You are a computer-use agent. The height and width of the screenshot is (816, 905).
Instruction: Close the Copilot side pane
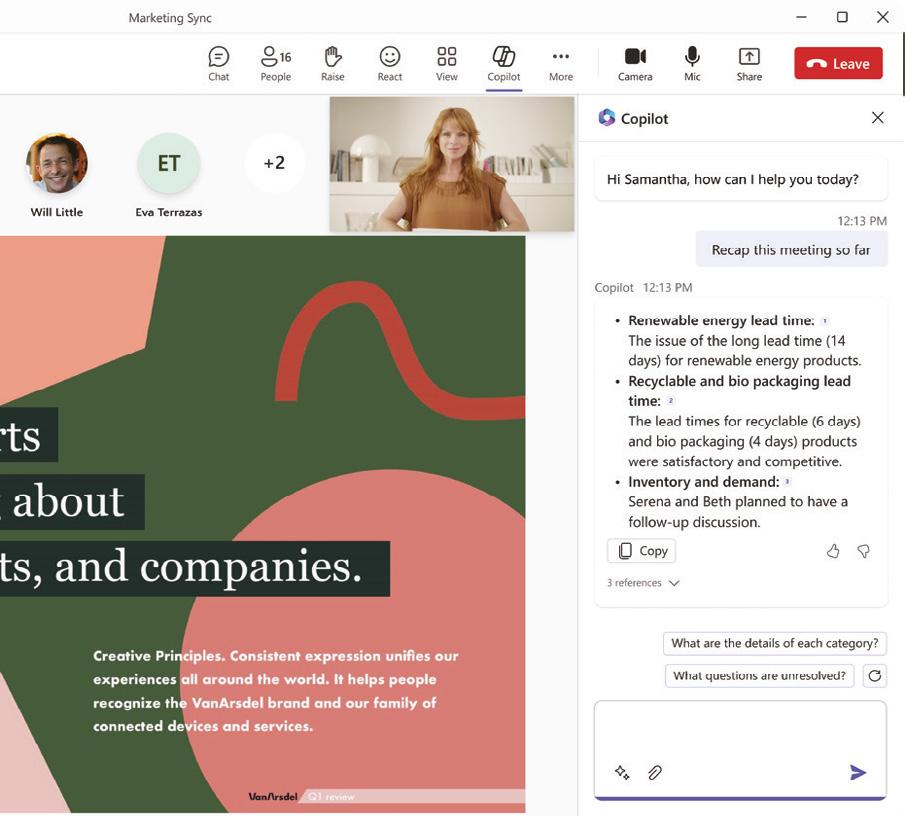click(877, 118)
